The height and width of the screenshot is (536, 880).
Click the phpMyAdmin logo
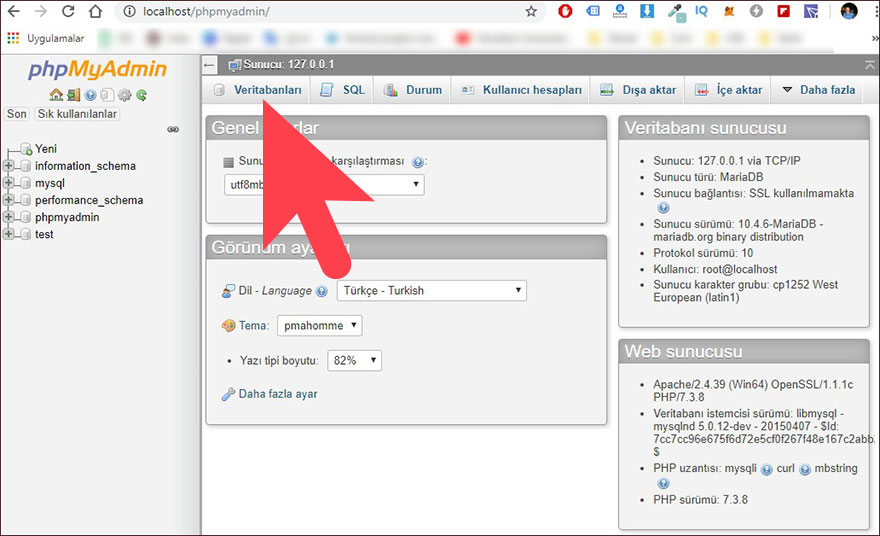(x=98, y=69)
